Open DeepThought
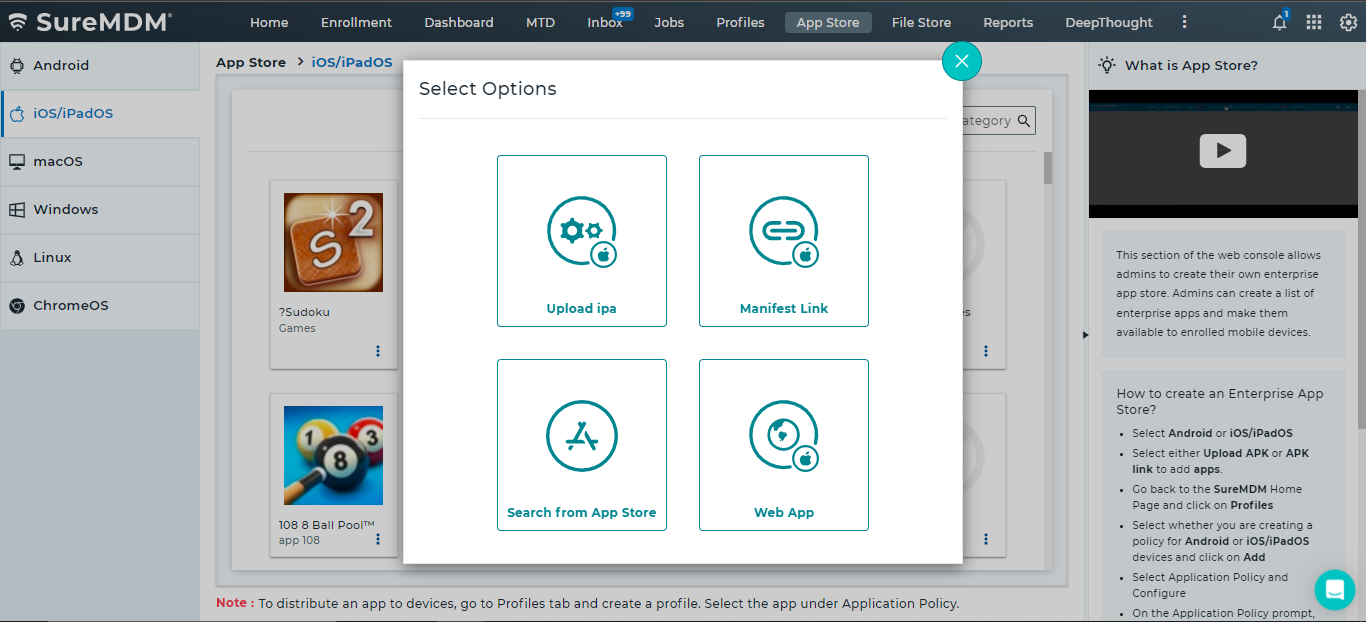Viewport: 1366px width, 622px height. click(x=1109, y=22)
